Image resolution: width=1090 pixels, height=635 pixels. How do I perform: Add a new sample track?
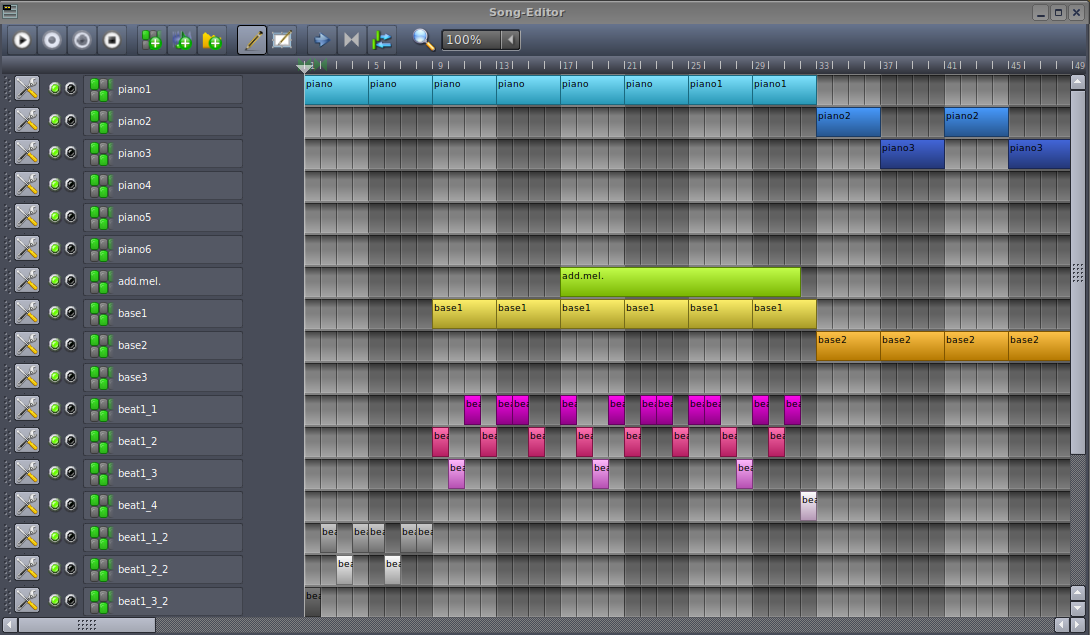182,40
